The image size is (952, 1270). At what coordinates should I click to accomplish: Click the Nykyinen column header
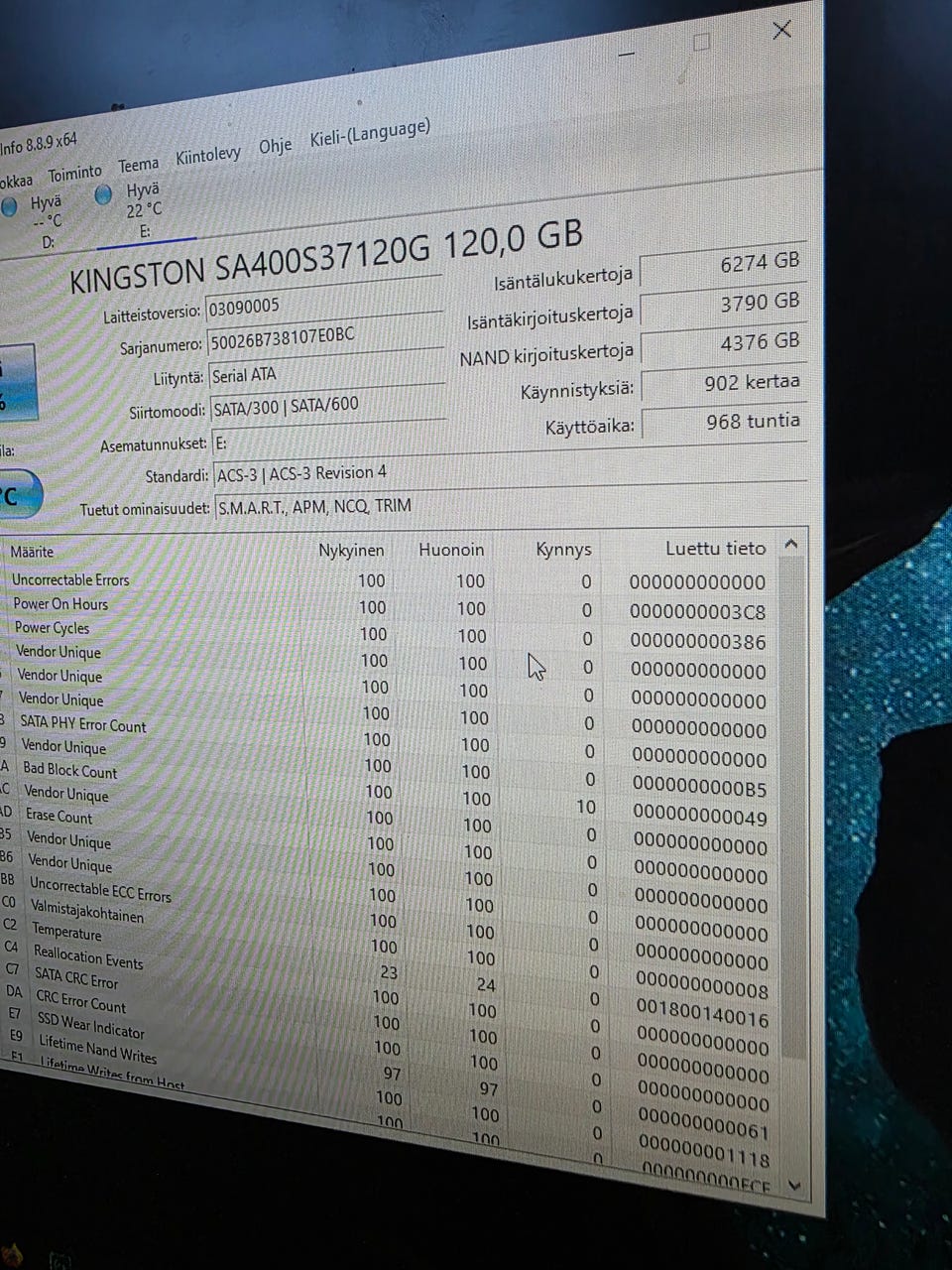point(351,550)
